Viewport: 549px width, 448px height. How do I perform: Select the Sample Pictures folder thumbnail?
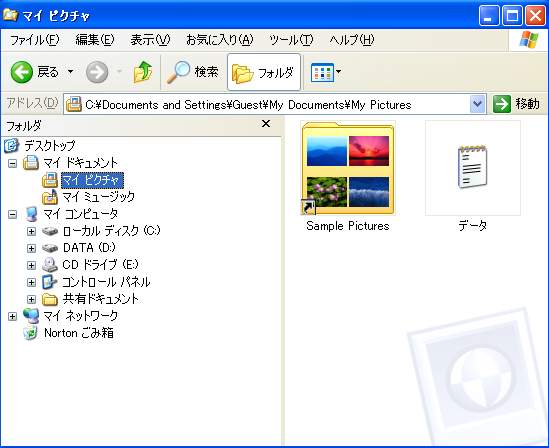click(349, 168)
